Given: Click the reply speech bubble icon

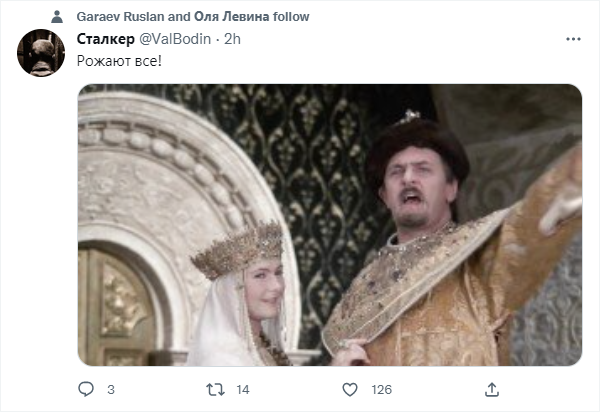Looking at the screenshot, I should click(x=86, y=389).
